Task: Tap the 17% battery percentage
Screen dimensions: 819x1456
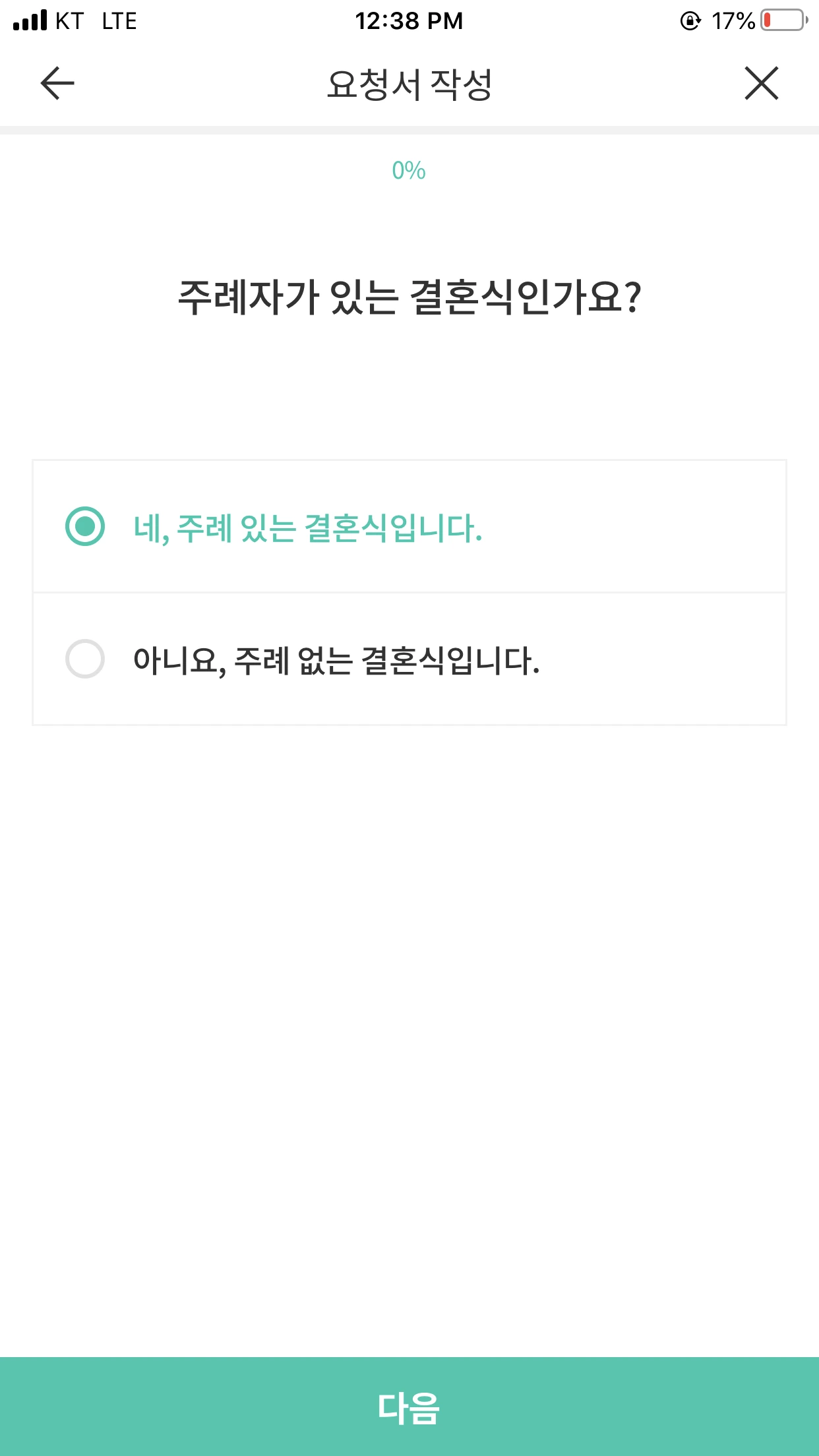Action: [x=733, y=21]
